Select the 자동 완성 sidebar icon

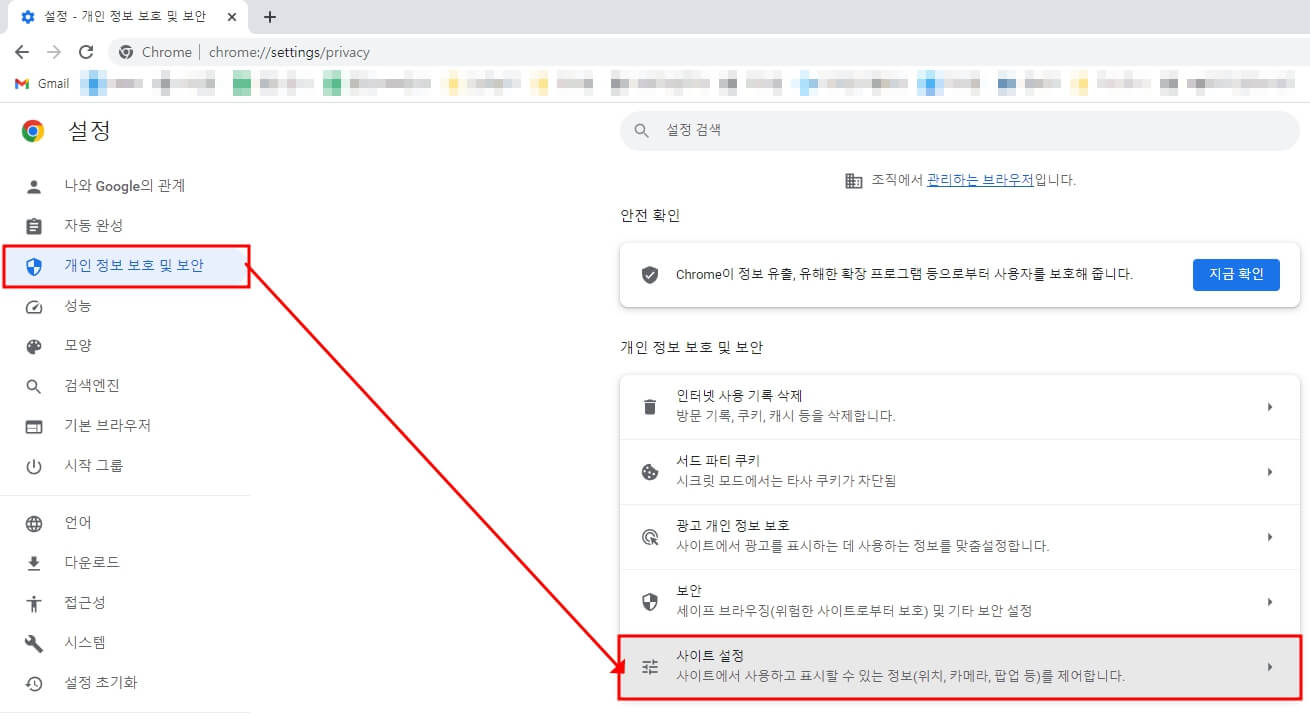[x=36, y=225]
